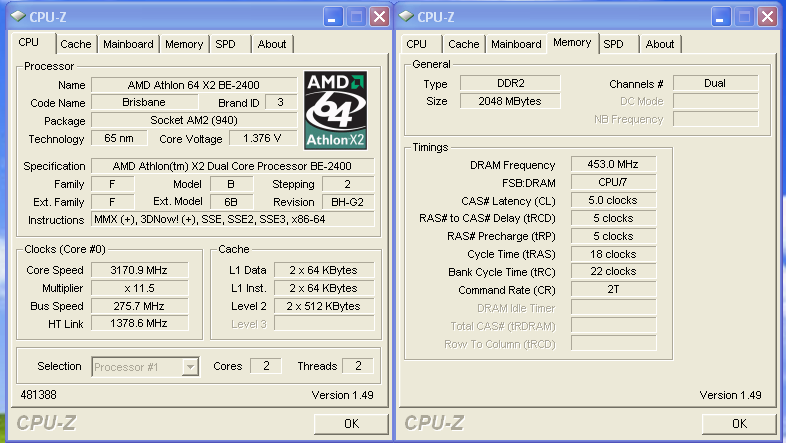Viewport: 786px width, 443px height.
Task: Minimize the right CPU-Z window
Action: click(720, 17)
